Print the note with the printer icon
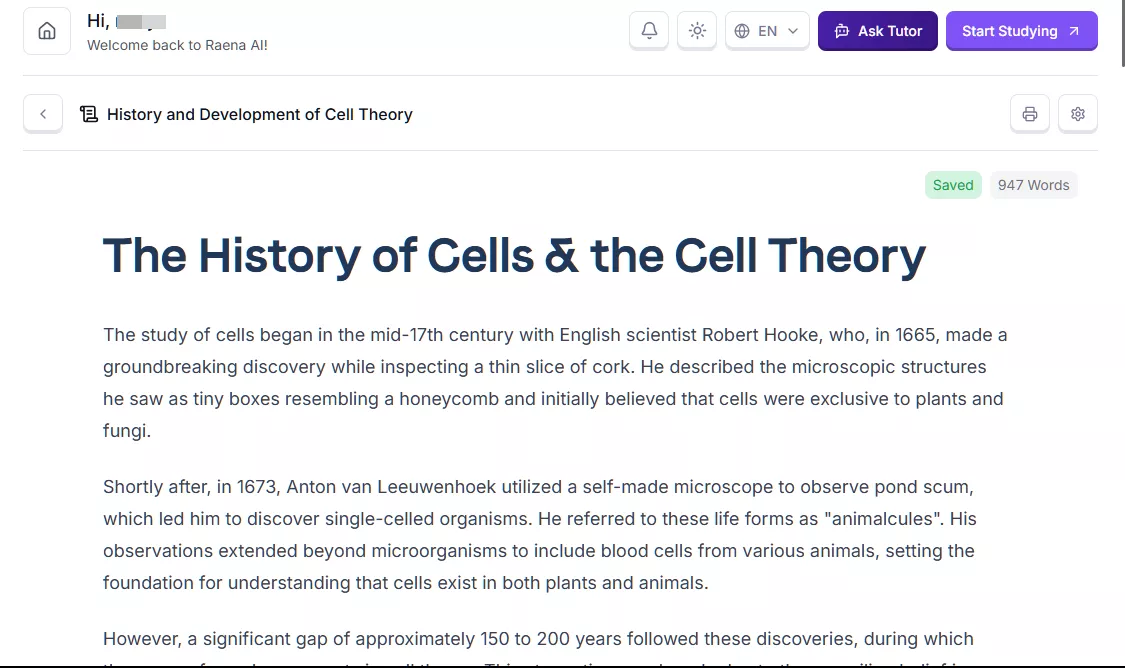Screen dimensions: 1125x668 tap(1030, 114)
